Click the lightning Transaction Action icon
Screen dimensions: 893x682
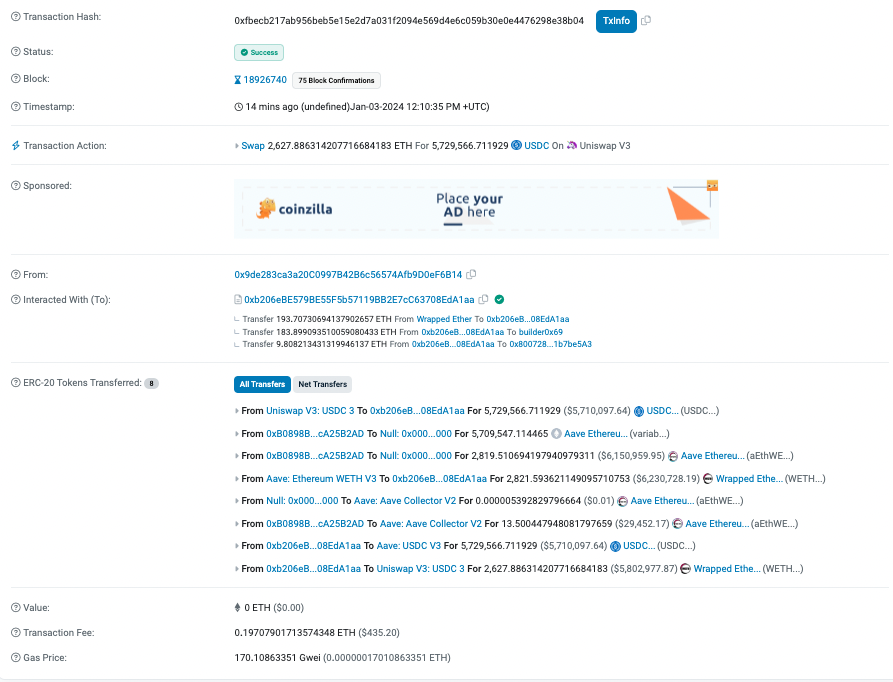(x=16, y=146)
